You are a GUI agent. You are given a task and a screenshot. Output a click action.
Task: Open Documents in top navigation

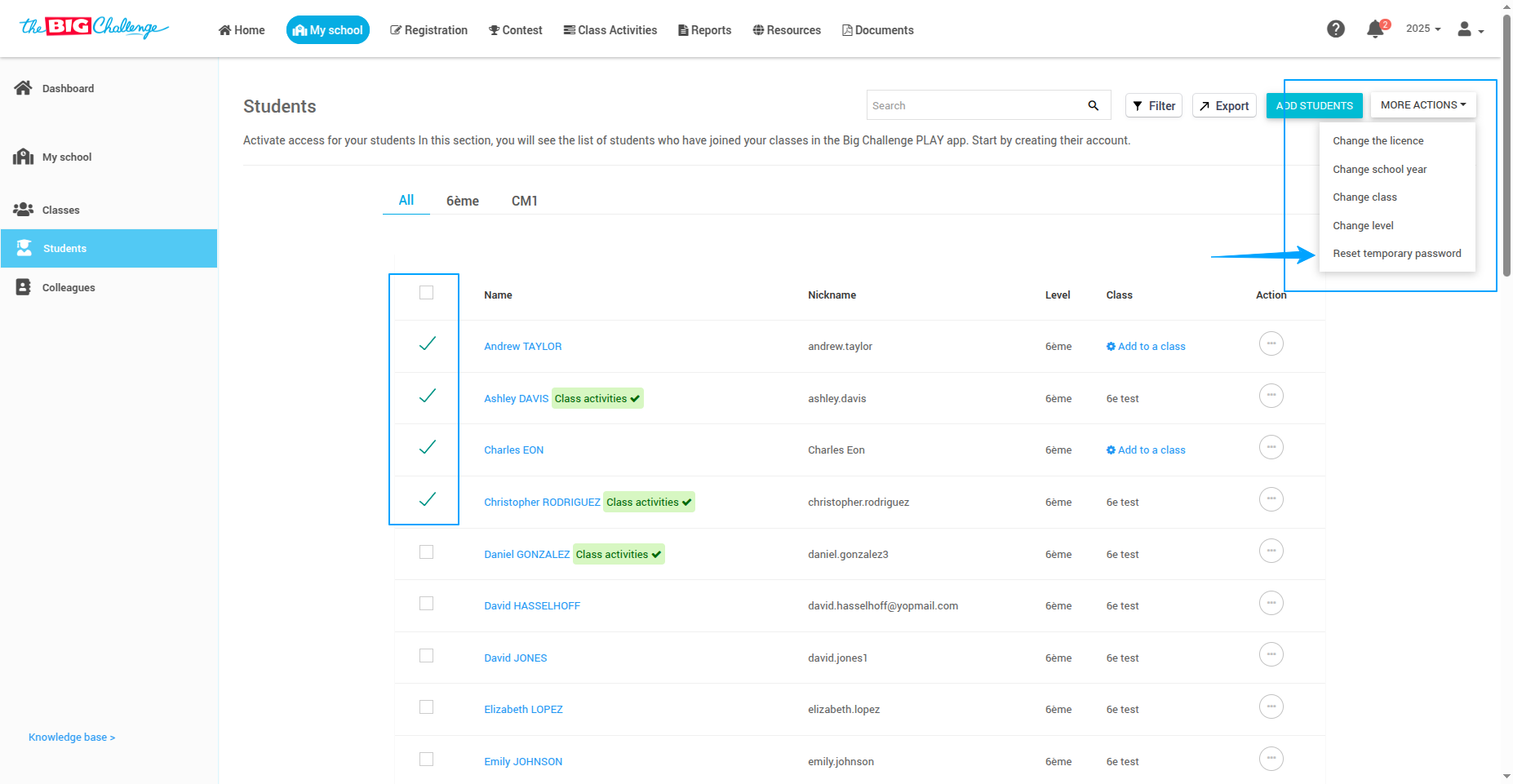(878, 30)
